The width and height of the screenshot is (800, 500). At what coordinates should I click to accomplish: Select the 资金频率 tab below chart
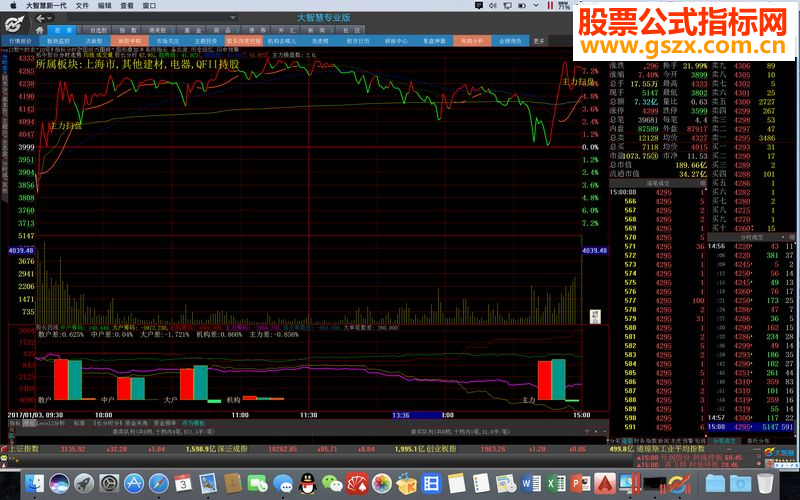(165, 423)
